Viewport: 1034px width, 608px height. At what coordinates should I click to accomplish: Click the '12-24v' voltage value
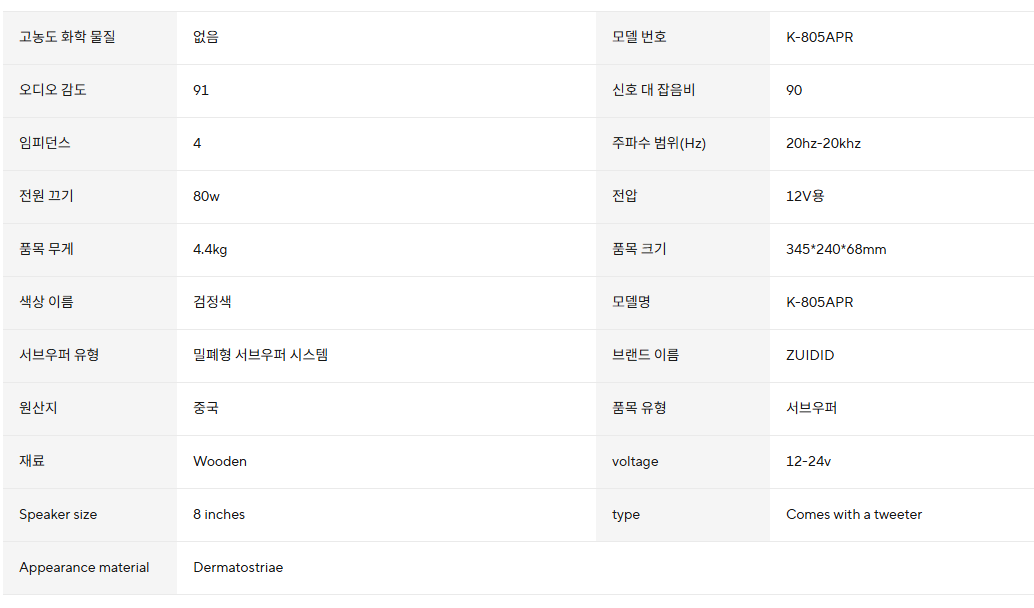pyautogui.click(x=808, y=461)
